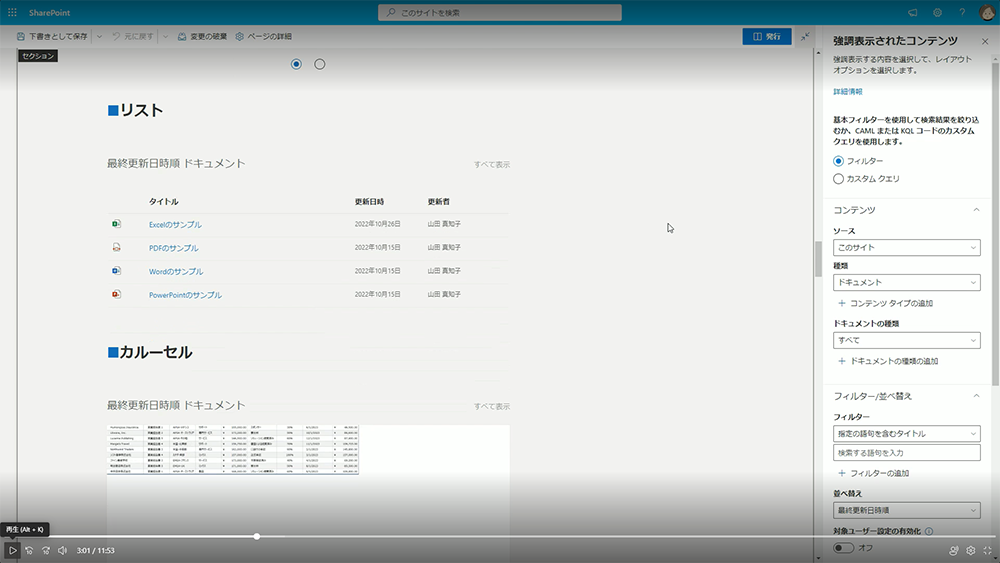Viewport: 1000px width, 563px height.
Task: Open the Excelのサンプル file icon
Action: tap(116, 224)
